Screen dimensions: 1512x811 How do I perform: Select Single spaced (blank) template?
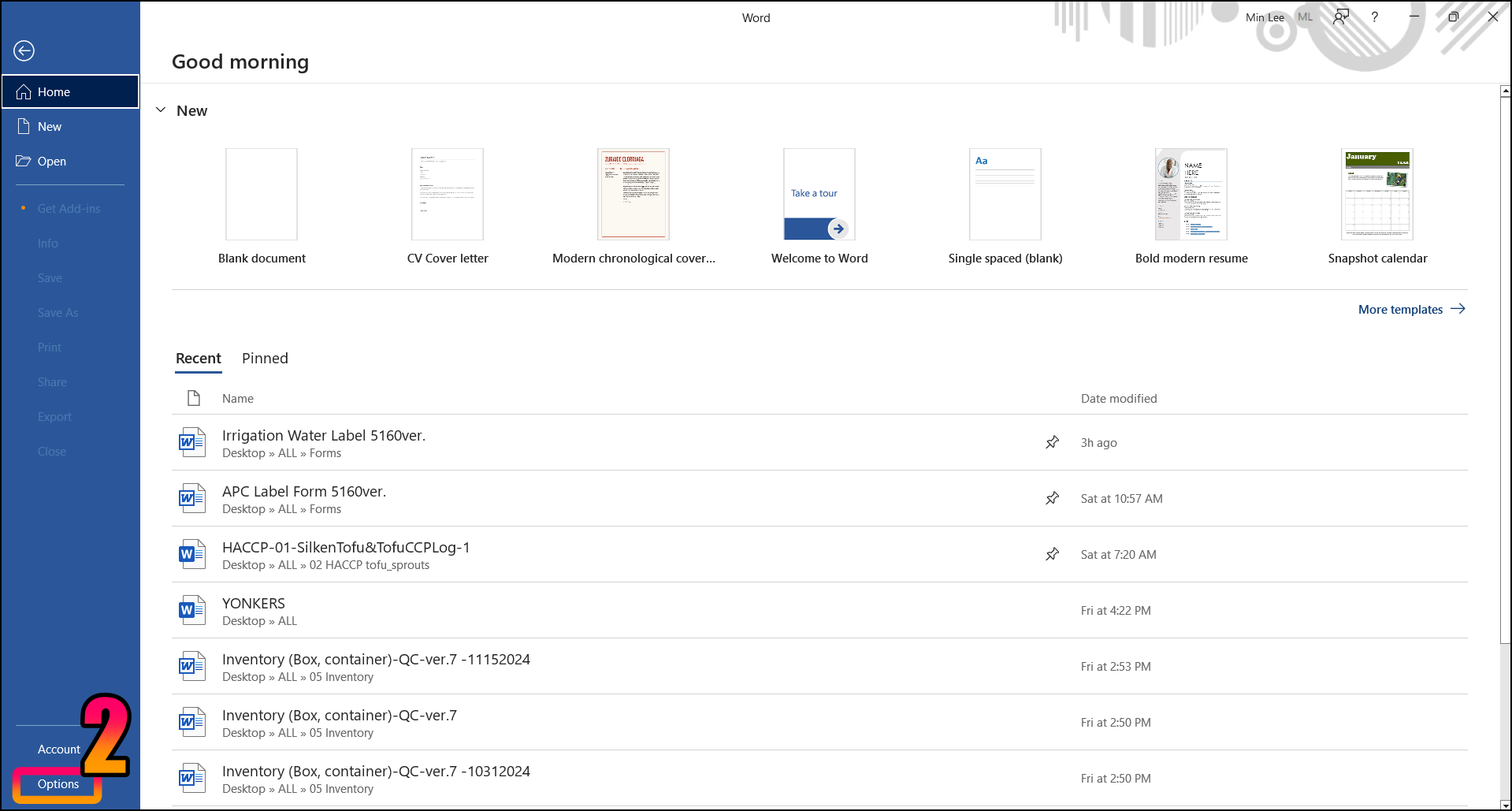[1005, 206]
